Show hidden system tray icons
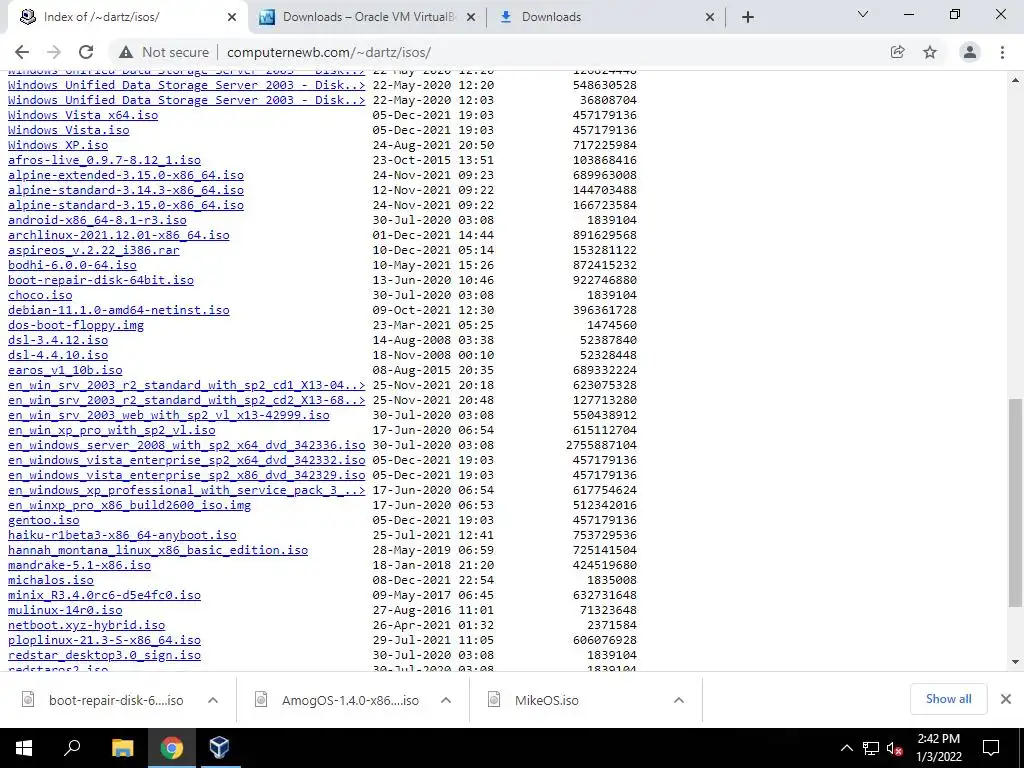This screenshot has width=1024, height=768. tap(846, 748)
